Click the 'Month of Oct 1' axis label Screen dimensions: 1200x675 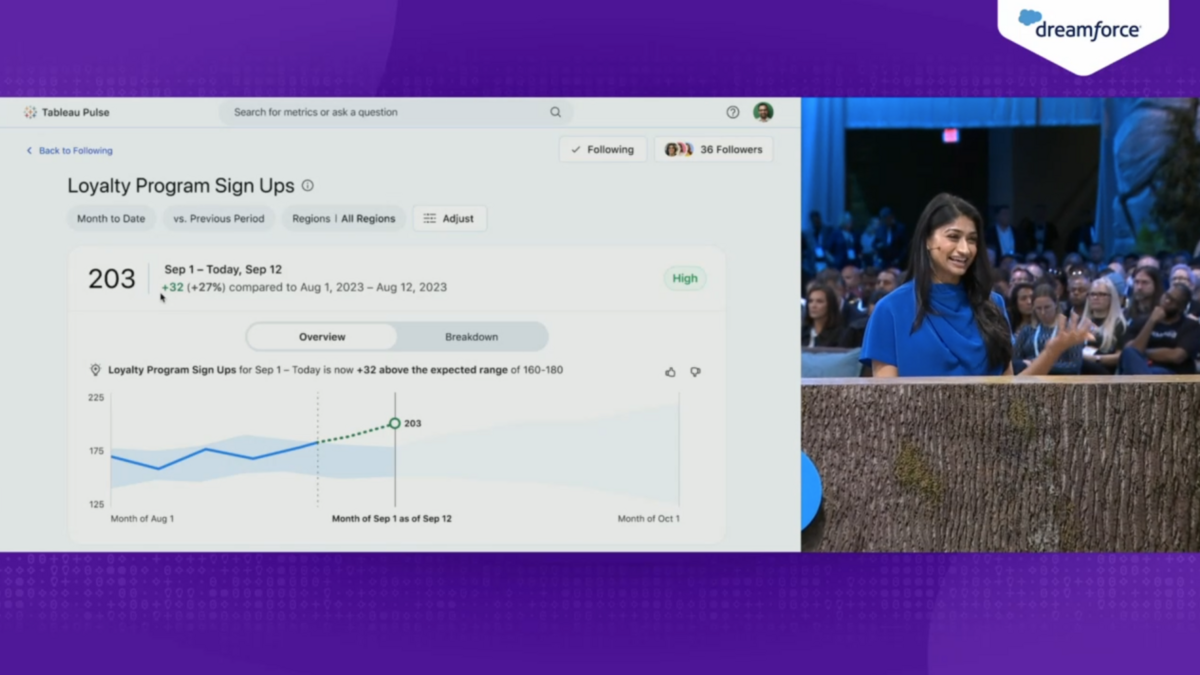[x=648, y=519]
